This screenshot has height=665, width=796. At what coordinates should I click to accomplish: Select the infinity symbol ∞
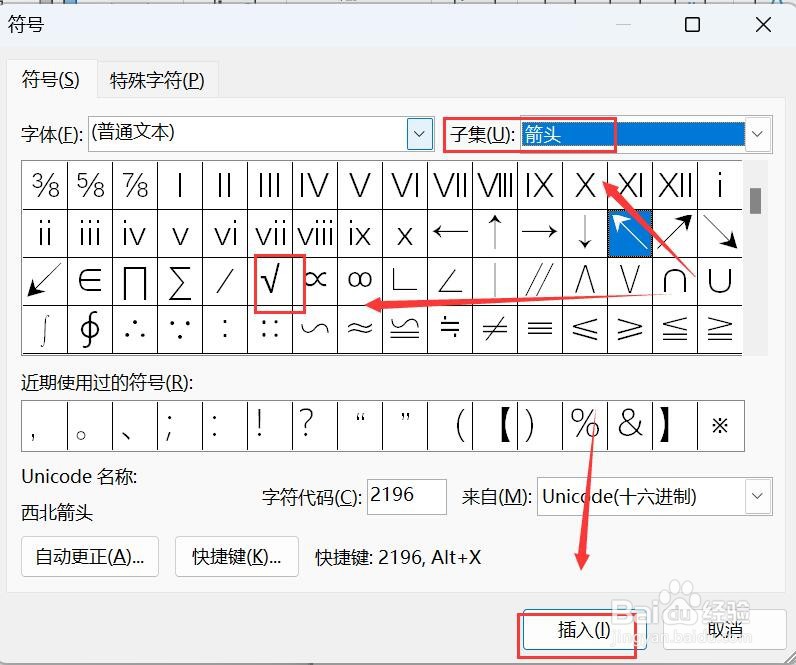click(x=360, y=281)
